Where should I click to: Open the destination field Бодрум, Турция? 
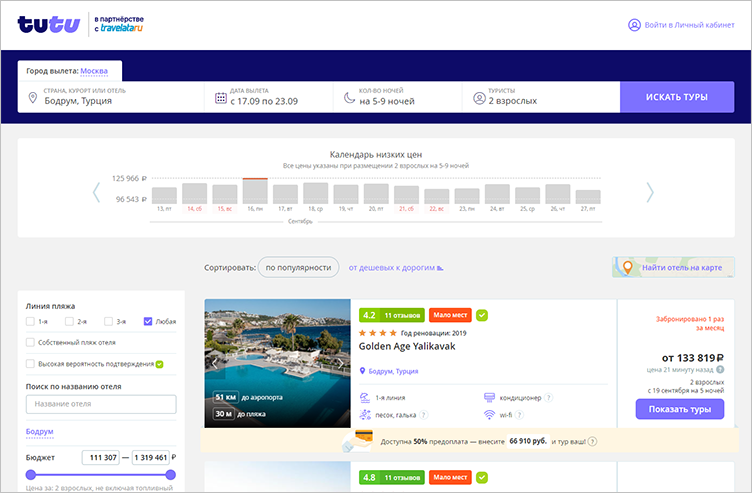(x=111, y=97)
